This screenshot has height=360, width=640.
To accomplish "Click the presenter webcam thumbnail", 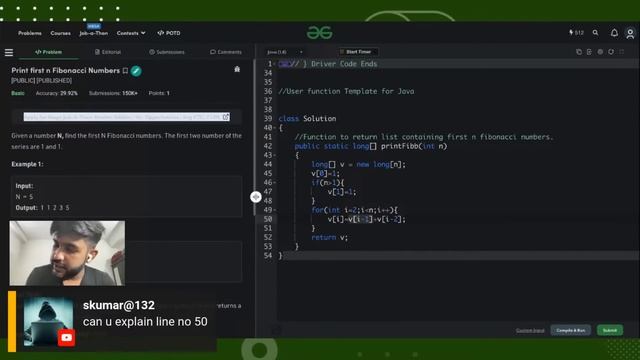I will [67, 253].
